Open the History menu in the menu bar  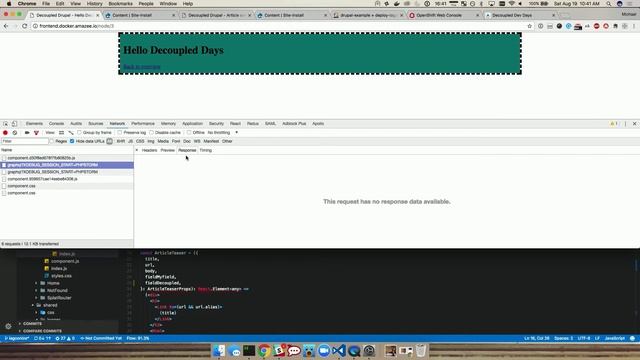pyautogui.click(x=94, y=4)
